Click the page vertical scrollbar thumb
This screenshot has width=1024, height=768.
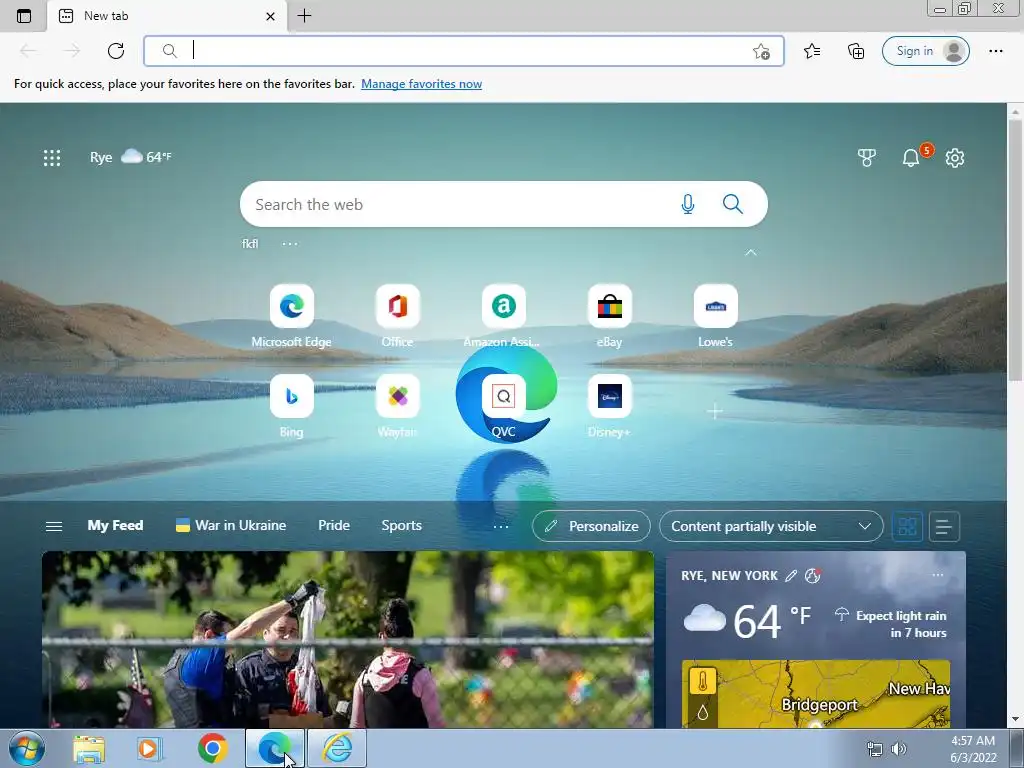point(1015,249)
